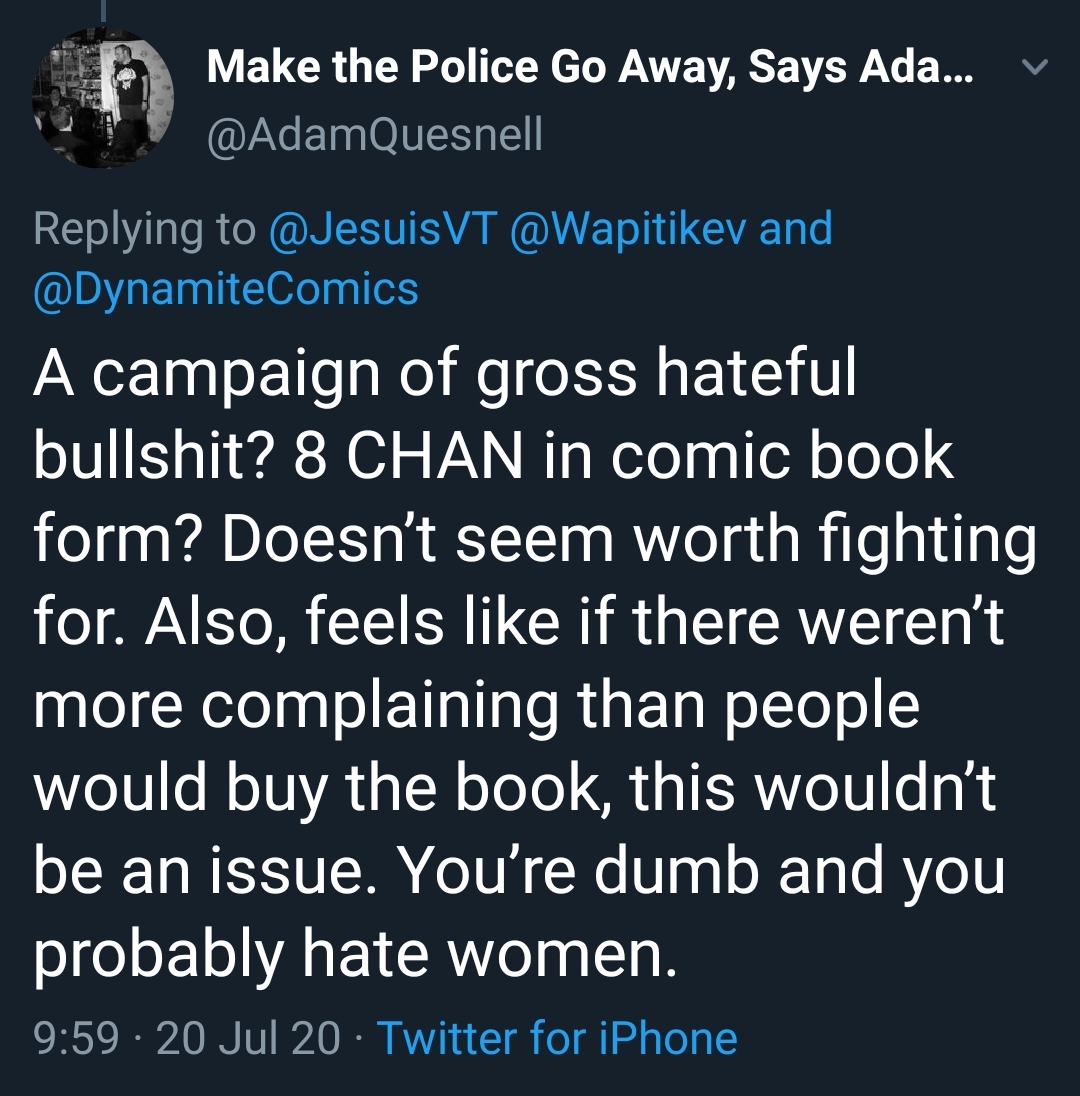
Task: Click the '20 Jul 20' date
Action: 248,1037
